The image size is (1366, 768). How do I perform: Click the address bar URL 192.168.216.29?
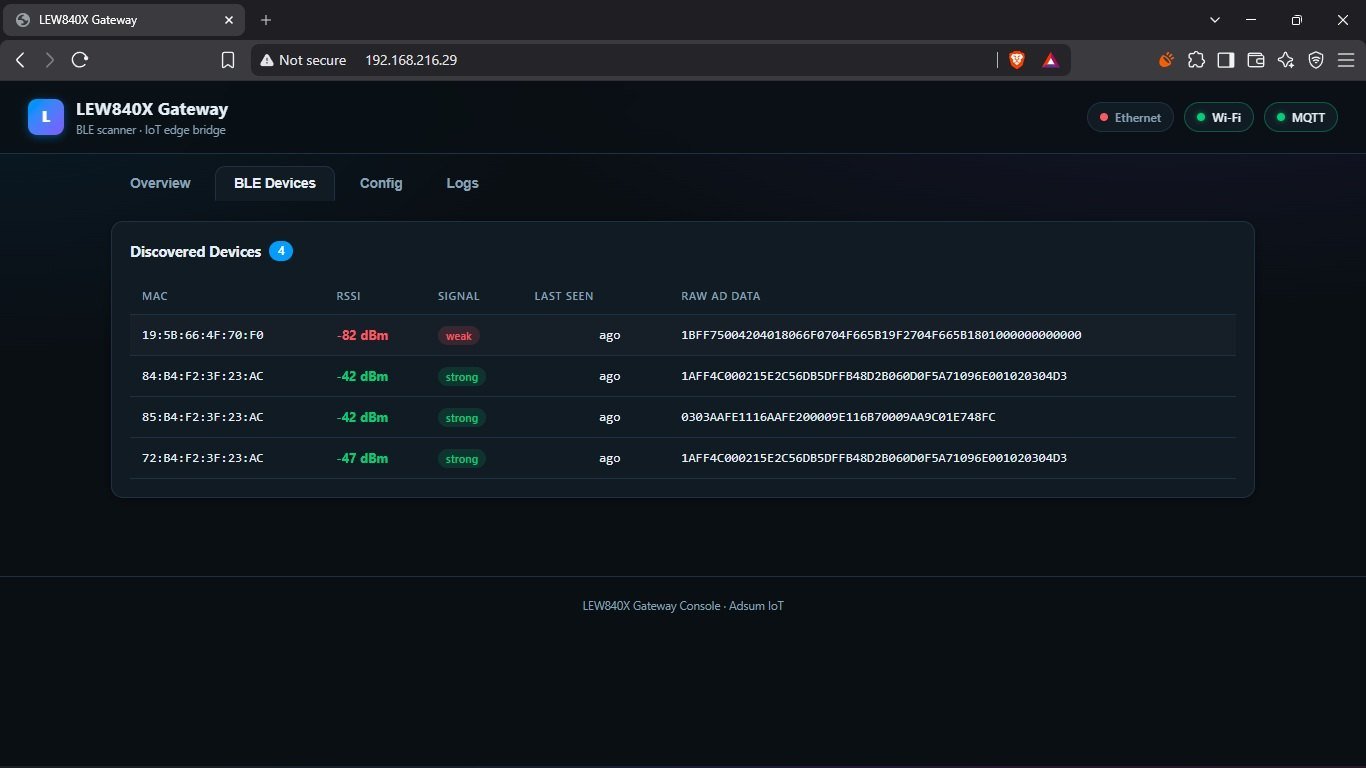click(x=411, y=60)
